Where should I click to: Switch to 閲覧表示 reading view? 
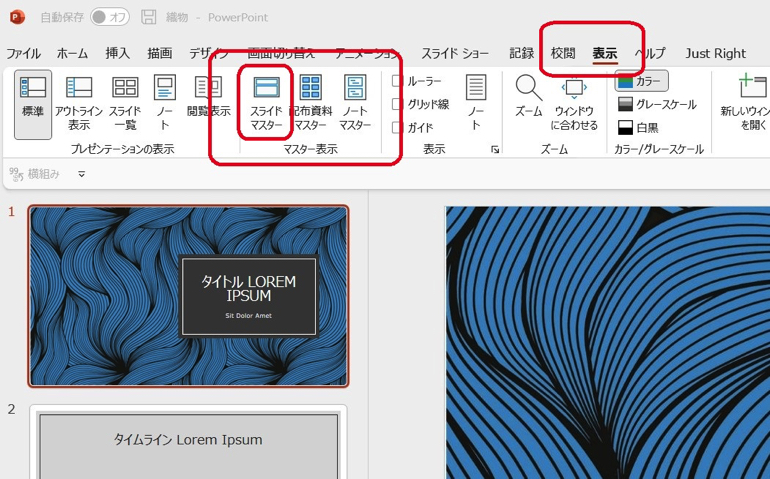point(209,97)
